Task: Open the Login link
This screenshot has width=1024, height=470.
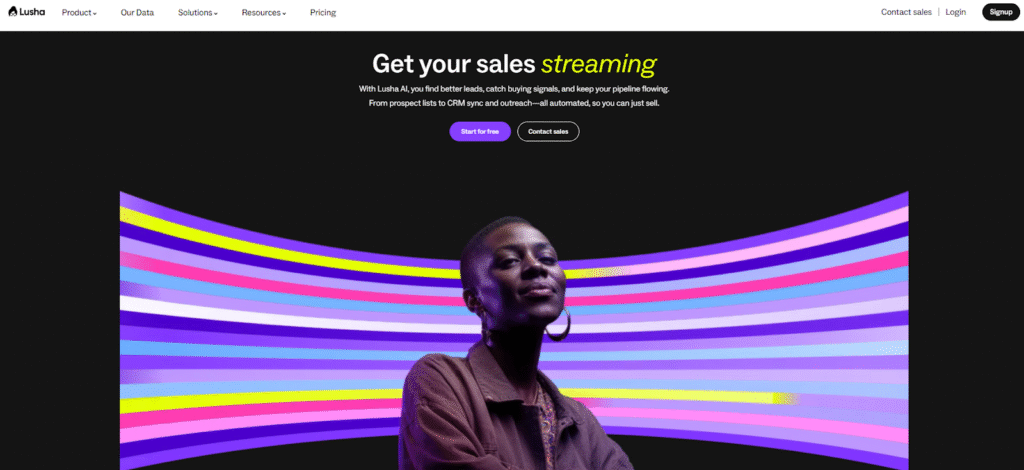Action: (x=955, y=12)
